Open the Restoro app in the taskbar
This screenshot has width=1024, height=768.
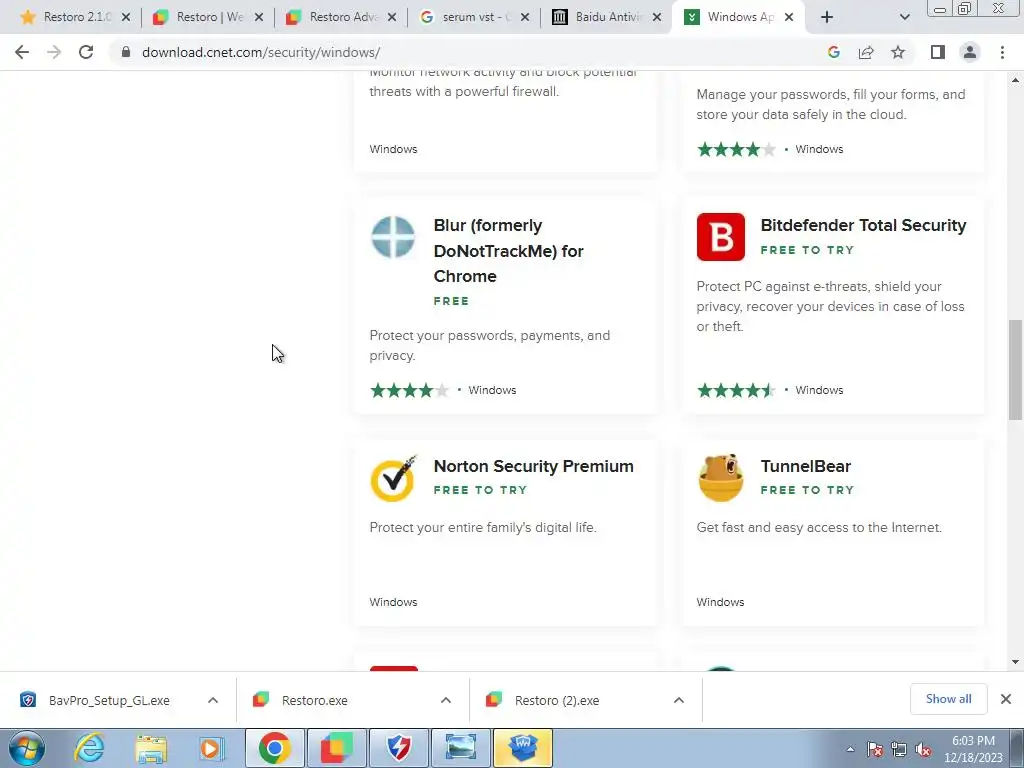(337, 748)
